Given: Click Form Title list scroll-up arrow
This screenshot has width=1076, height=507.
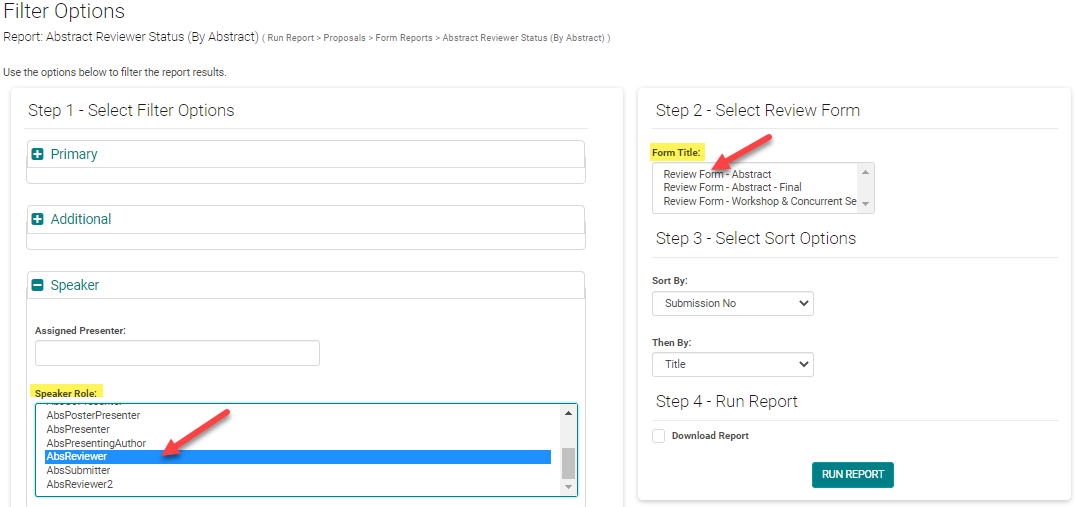Looking at the screenshot, I should [865, 172].
